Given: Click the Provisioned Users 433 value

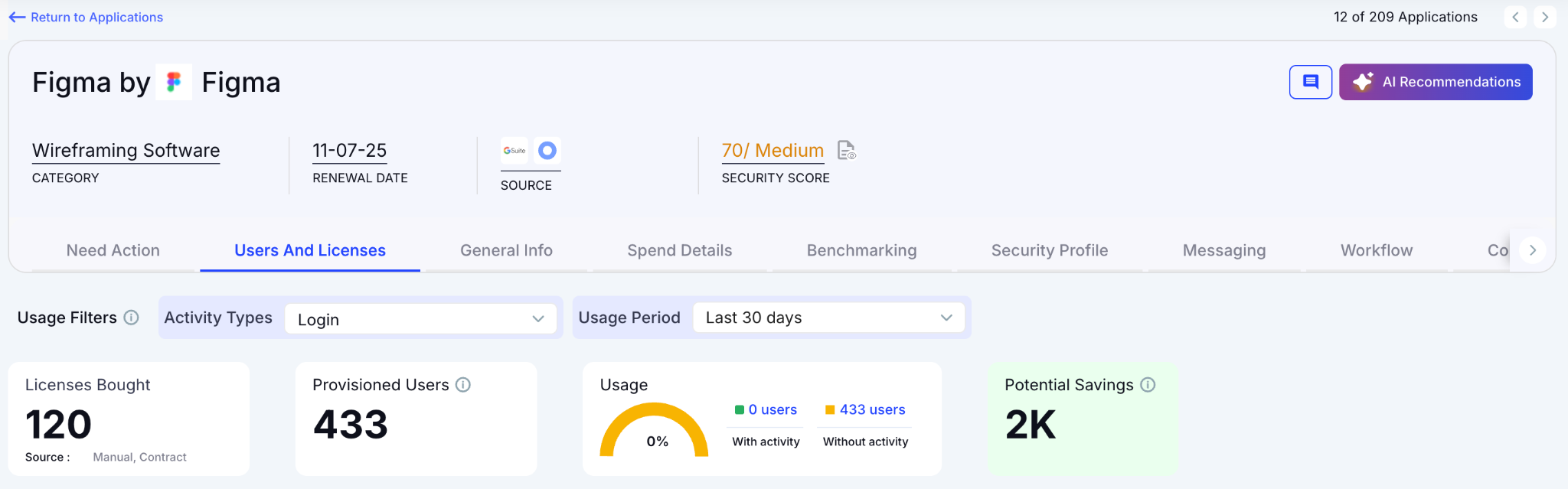Looking at the screenshot, I should (x=351, y=425).
